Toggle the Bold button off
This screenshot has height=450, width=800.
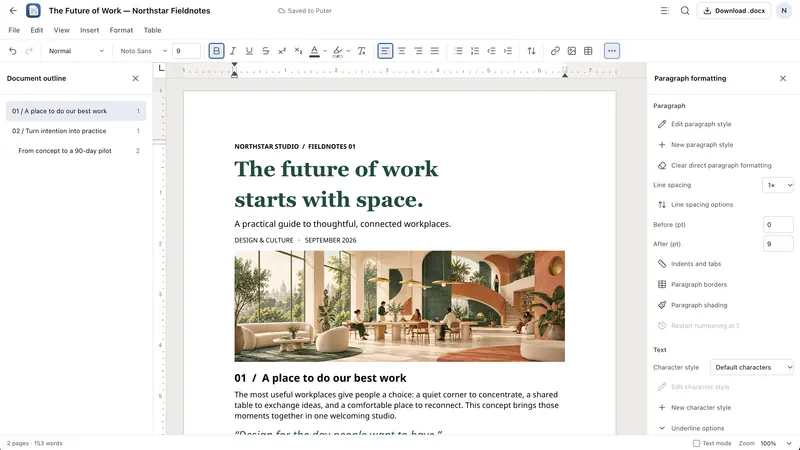(x=216, y=51)
